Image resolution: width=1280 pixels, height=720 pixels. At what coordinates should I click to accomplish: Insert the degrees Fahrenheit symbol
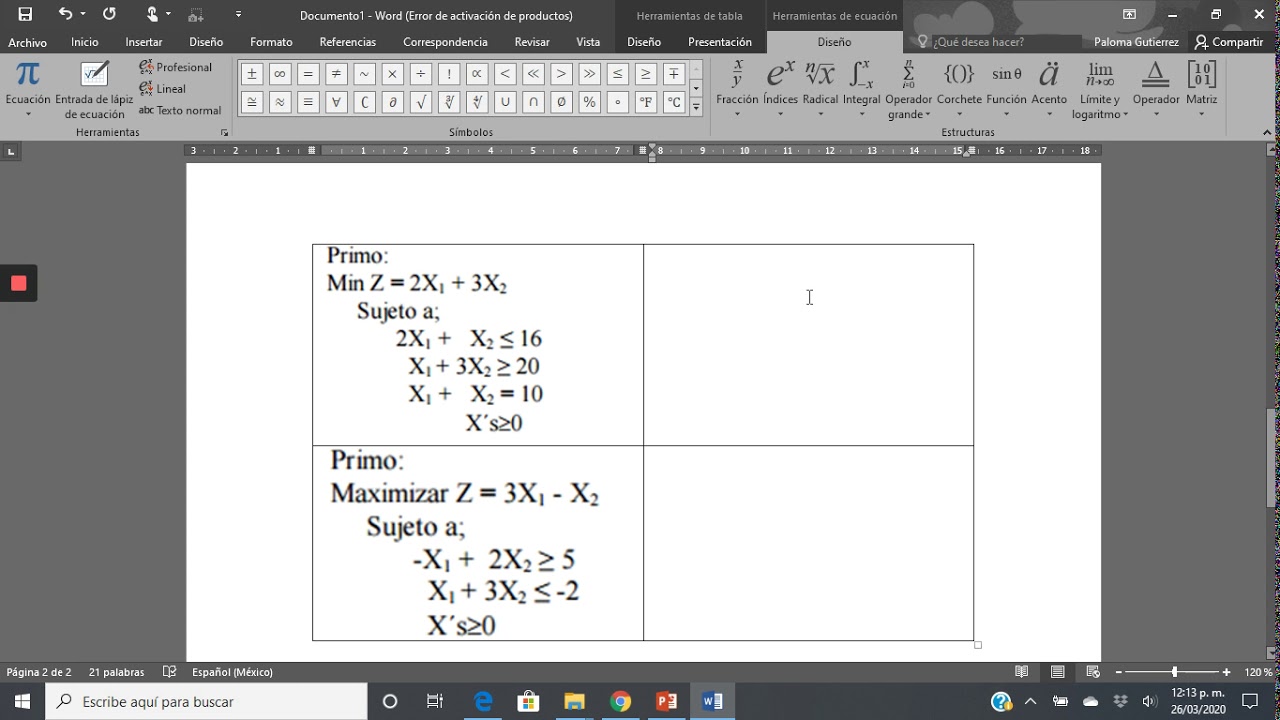click(x=646, y=102)
